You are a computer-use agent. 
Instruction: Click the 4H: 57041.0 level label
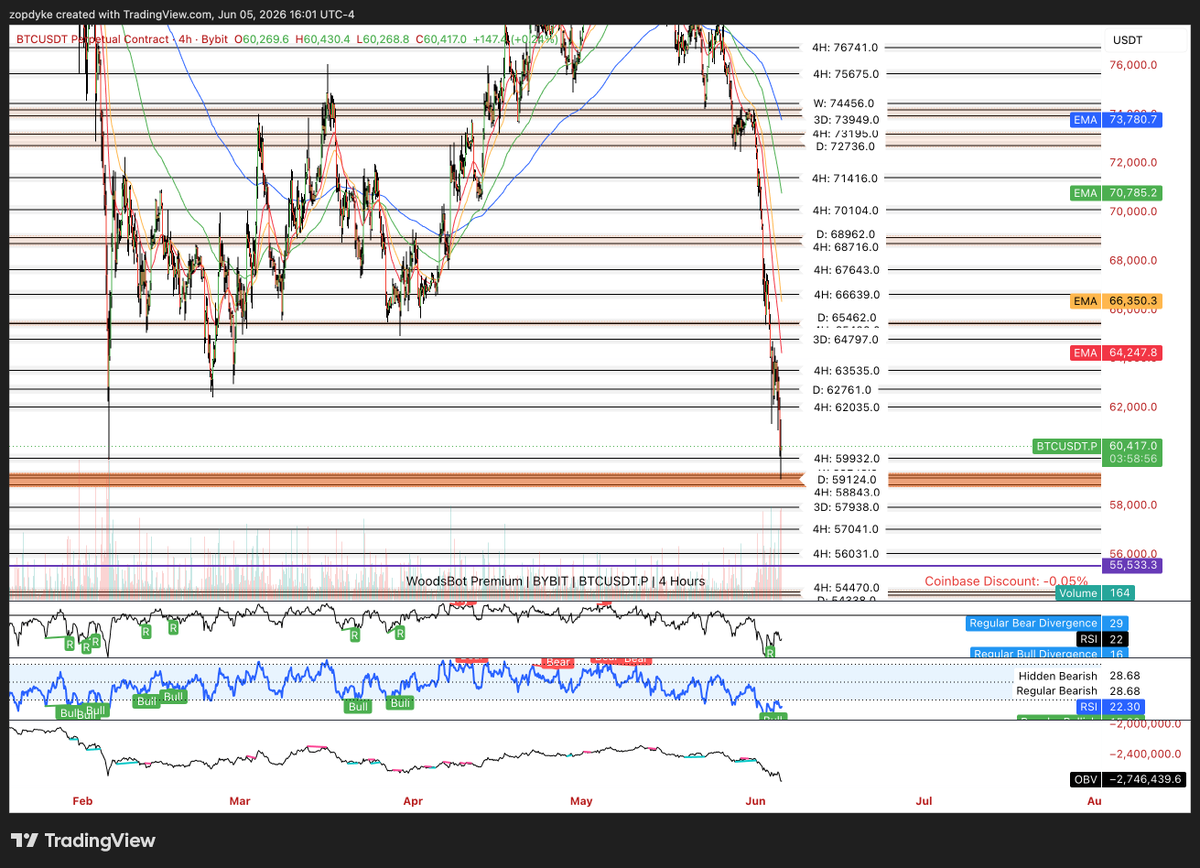tap(846, 529)
